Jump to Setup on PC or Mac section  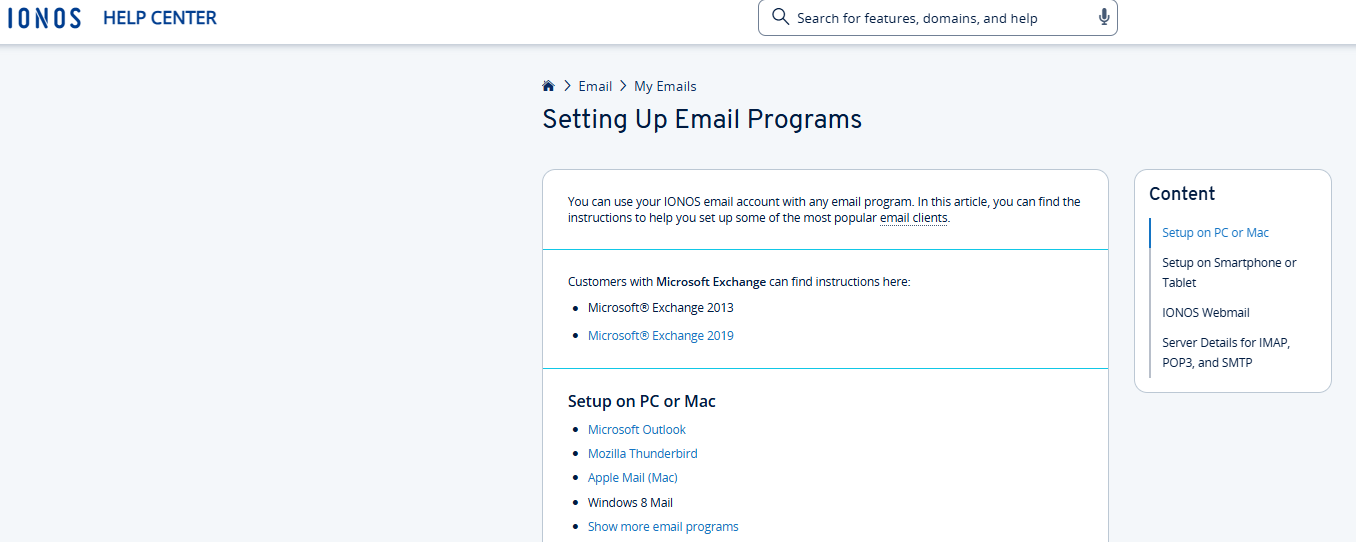1215,233
